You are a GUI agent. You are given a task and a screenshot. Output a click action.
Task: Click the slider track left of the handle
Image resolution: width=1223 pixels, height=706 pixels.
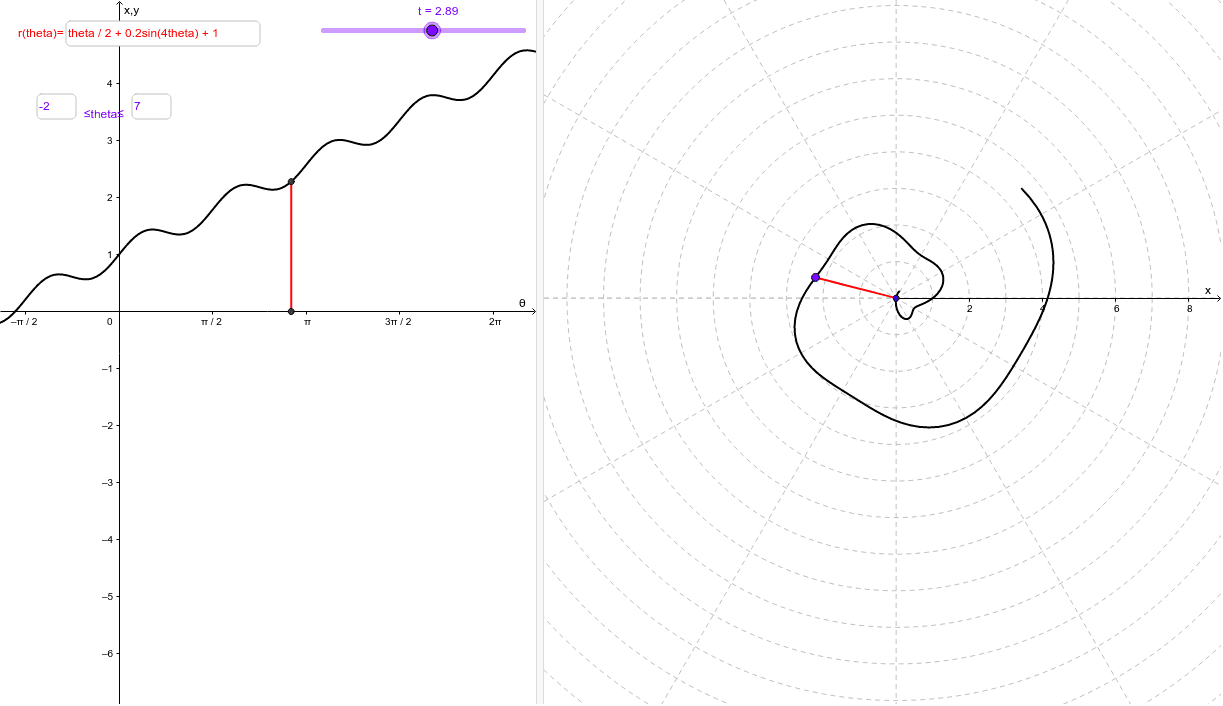pos(372,31)
